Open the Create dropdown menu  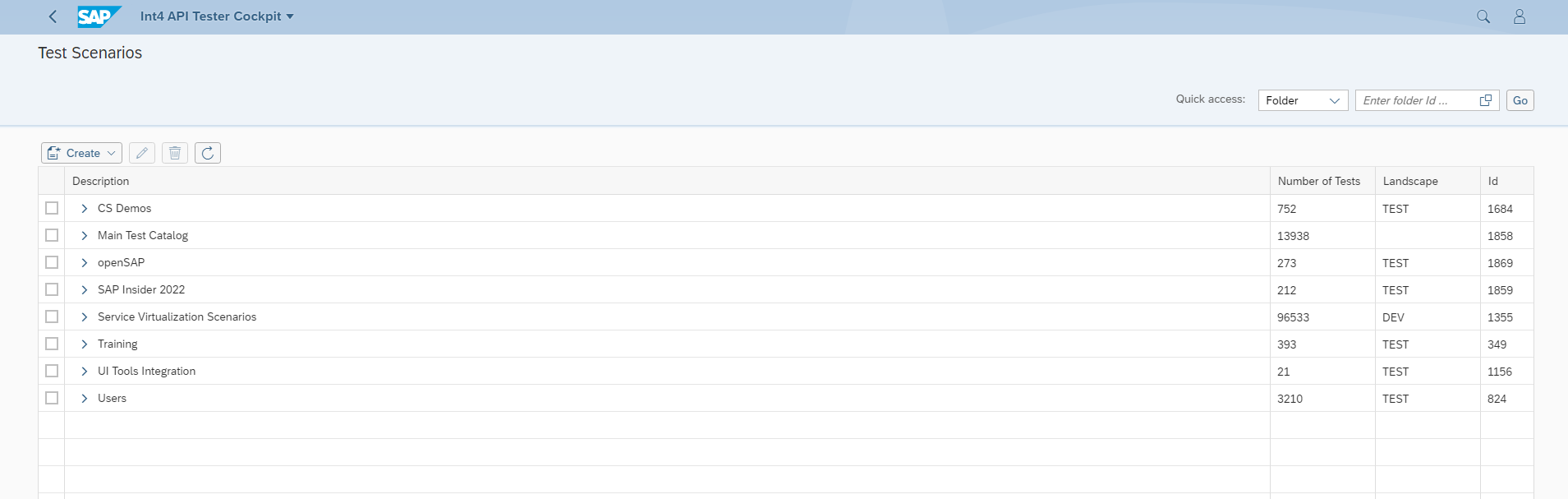pos(81,153)
